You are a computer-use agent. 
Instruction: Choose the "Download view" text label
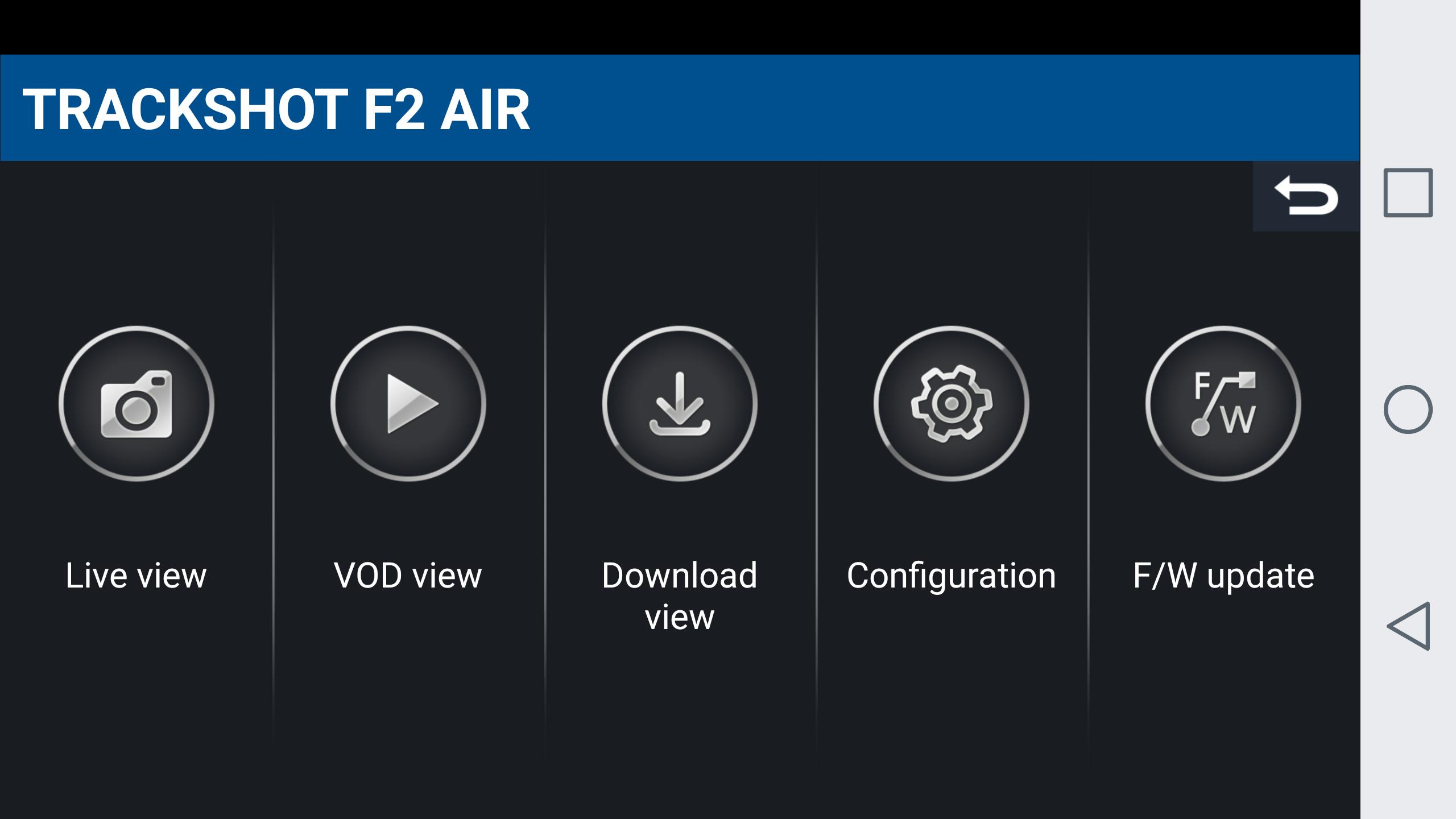(x=680, y=596)
